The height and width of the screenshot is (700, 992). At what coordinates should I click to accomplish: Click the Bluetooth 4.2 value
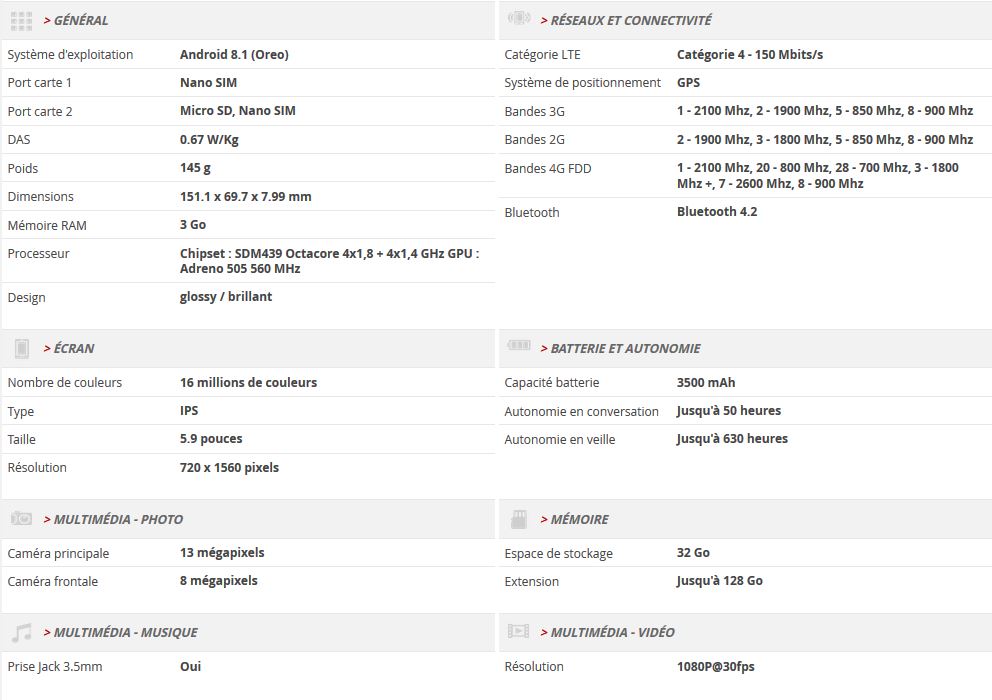[717, 212]
